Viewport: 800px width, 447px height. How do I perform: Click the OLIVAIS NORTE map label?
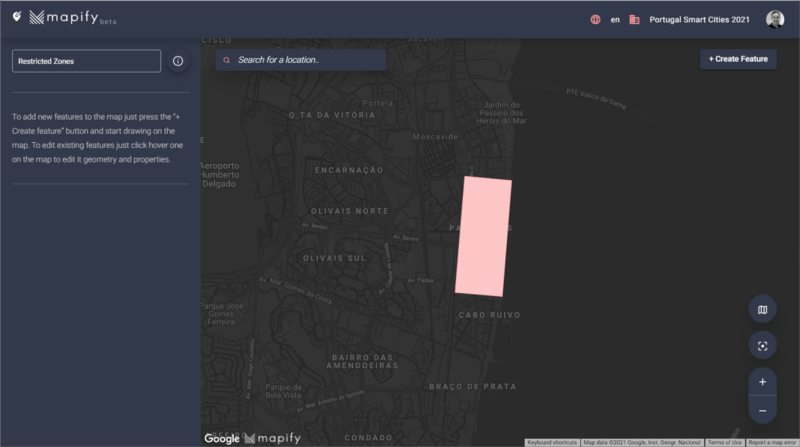click(x=349, y=211)
